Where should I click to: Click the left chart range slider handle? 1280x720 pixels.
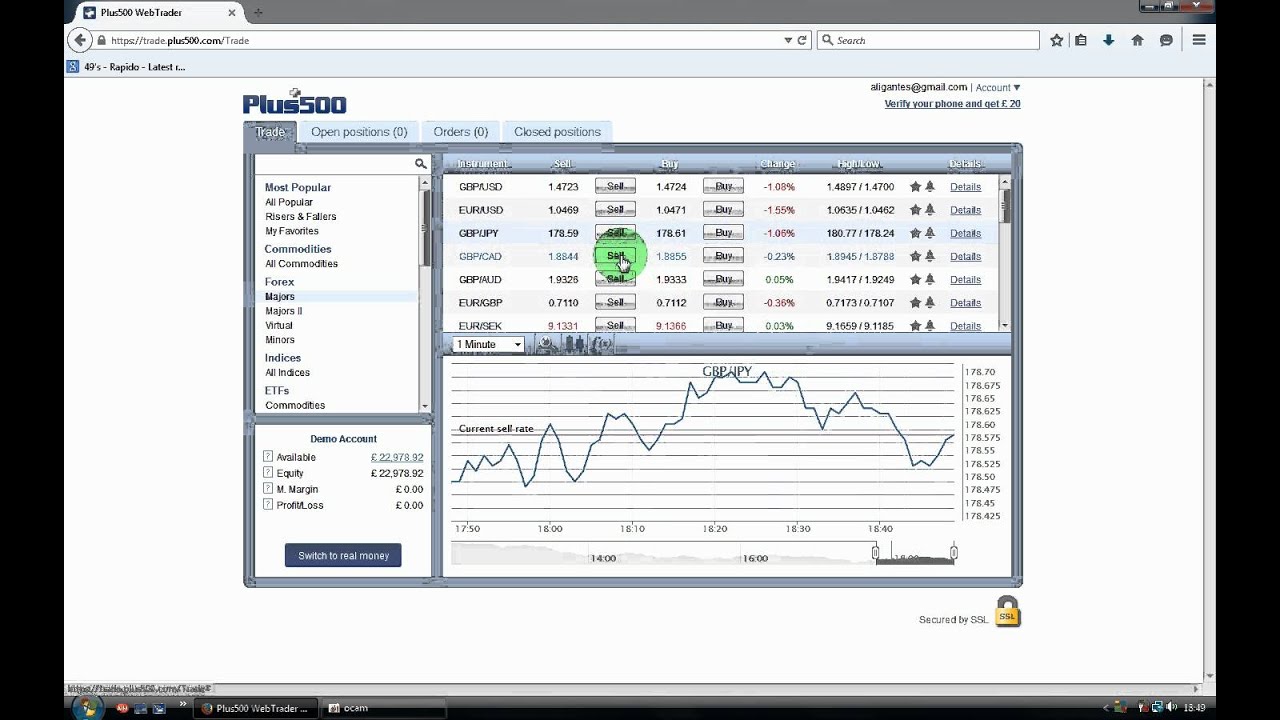[x=876, y=552]
